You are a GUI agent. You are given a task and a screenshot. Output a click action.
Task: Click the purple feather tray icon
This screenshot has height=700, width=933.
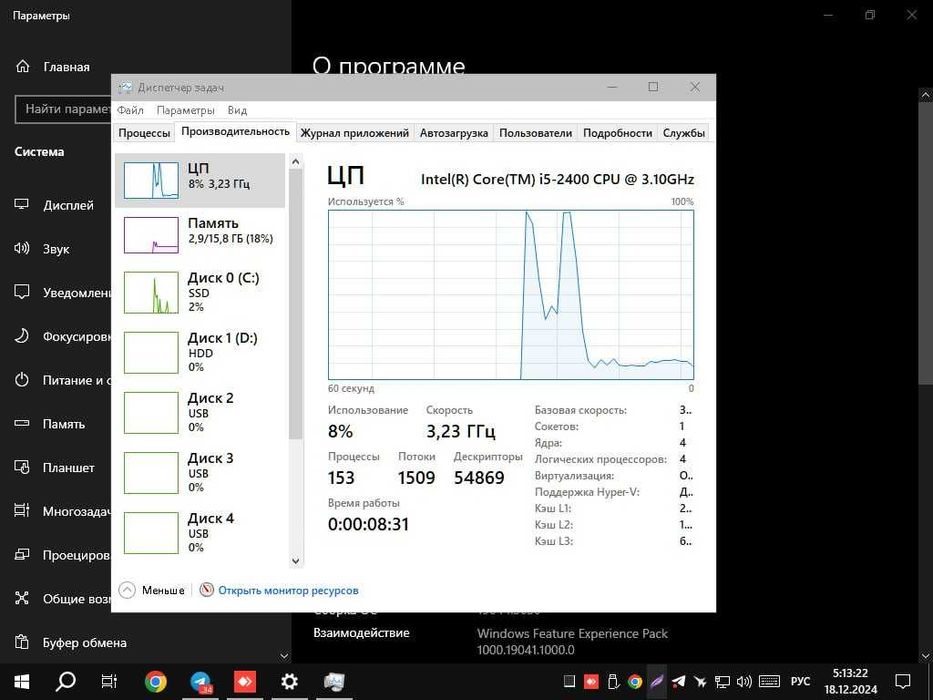click(x=656, y=681)
